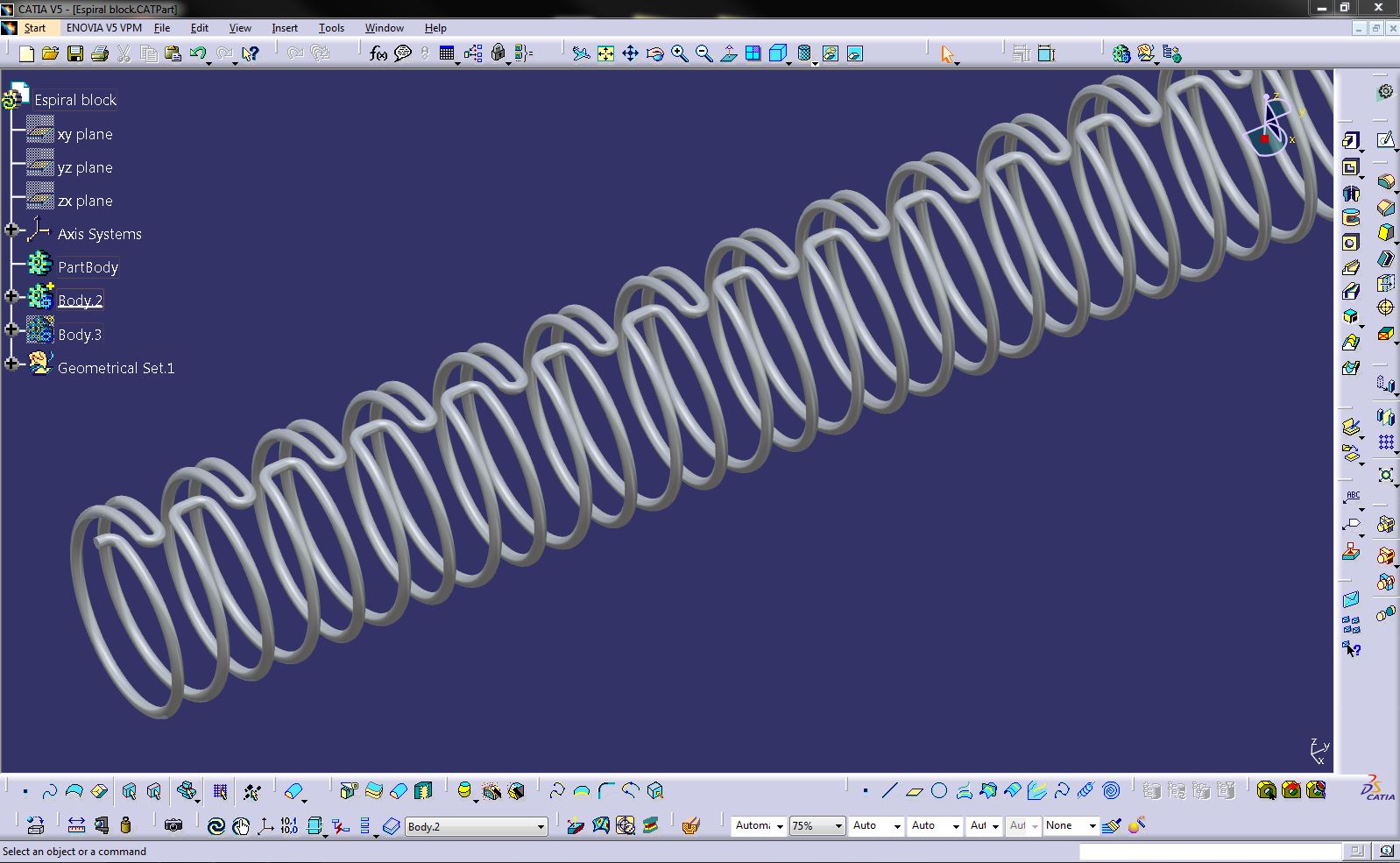Open a file with the folder icon
1400x863 pixels.
click(51, 54)
